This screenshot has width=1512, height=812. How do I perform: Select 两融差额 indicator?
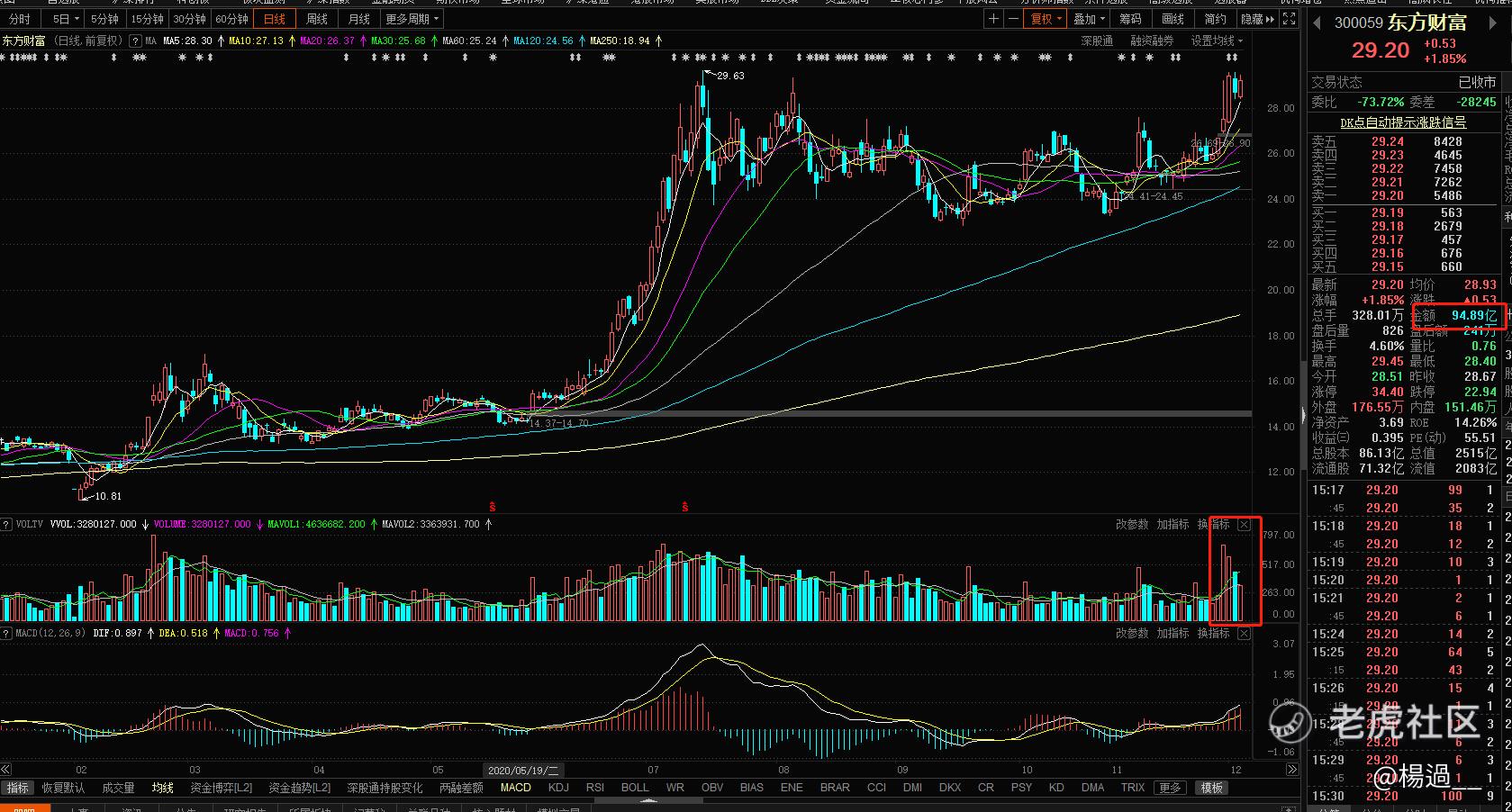tap(461, 788)
